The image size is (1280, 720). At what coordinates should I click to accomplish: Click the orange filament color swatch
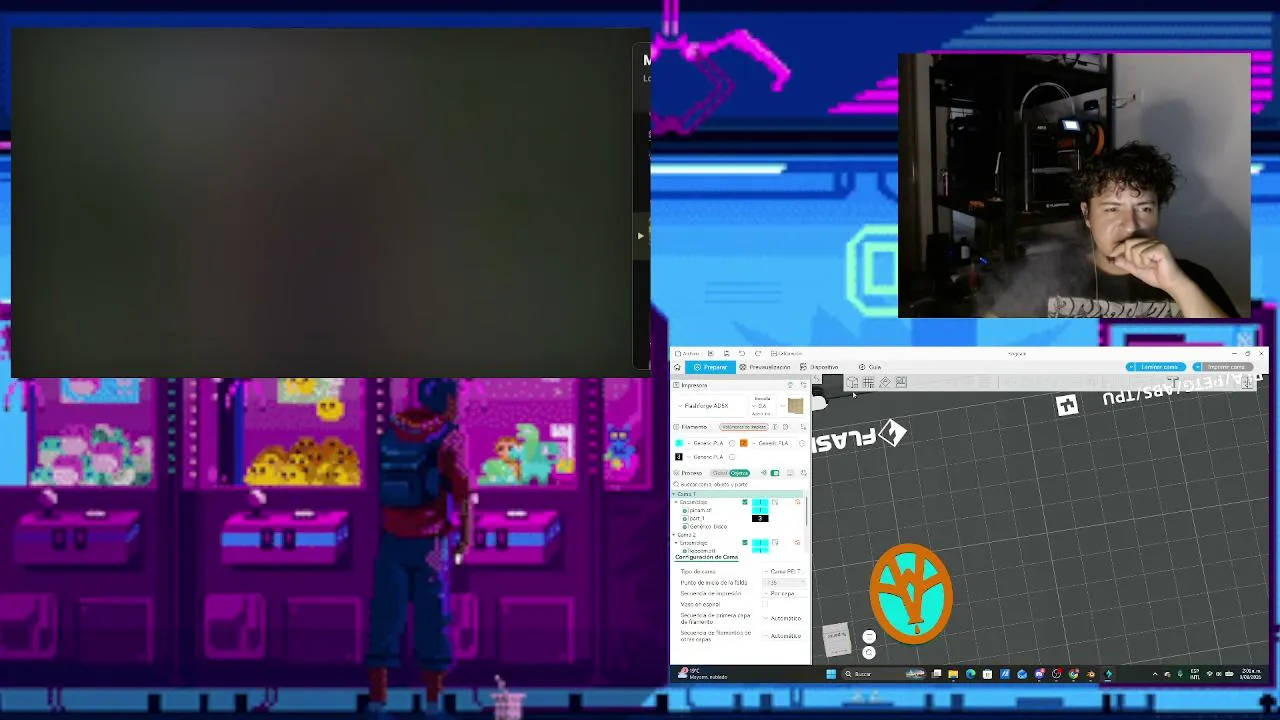(x=743, y=443)
